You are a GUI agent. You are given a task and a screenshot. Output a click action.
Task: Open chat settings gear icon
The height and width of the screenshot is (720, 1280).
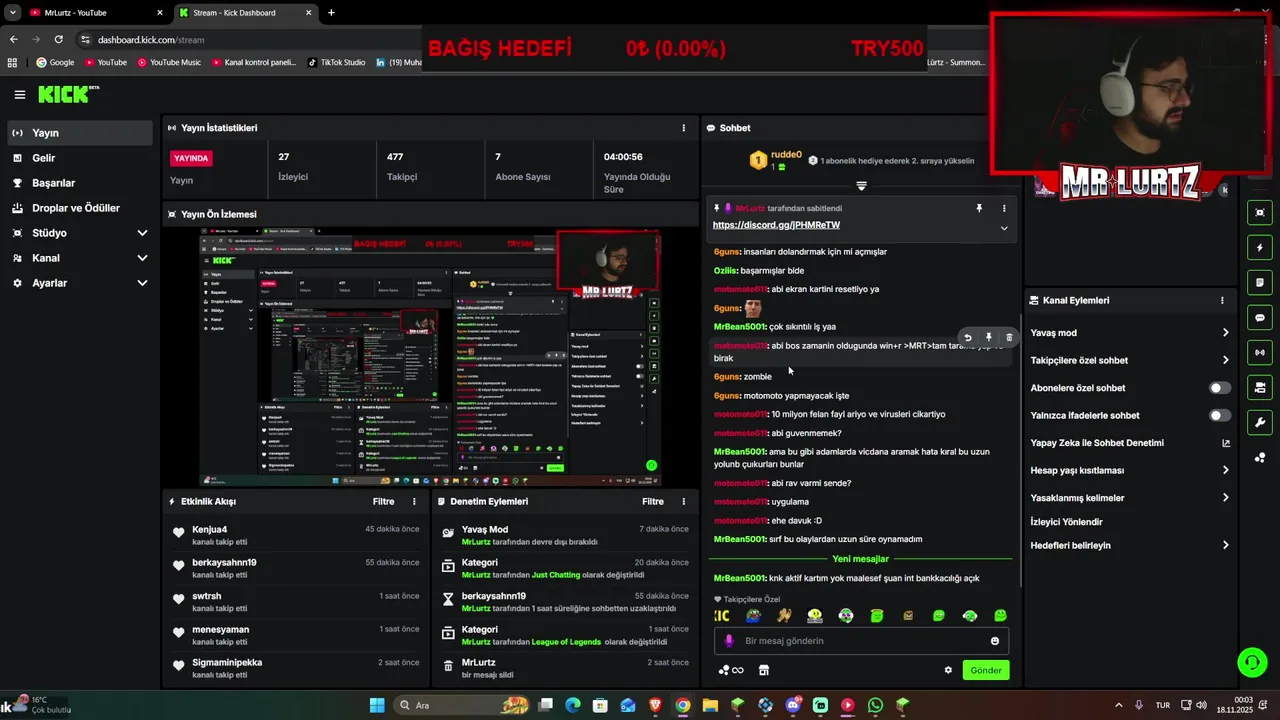948,670
